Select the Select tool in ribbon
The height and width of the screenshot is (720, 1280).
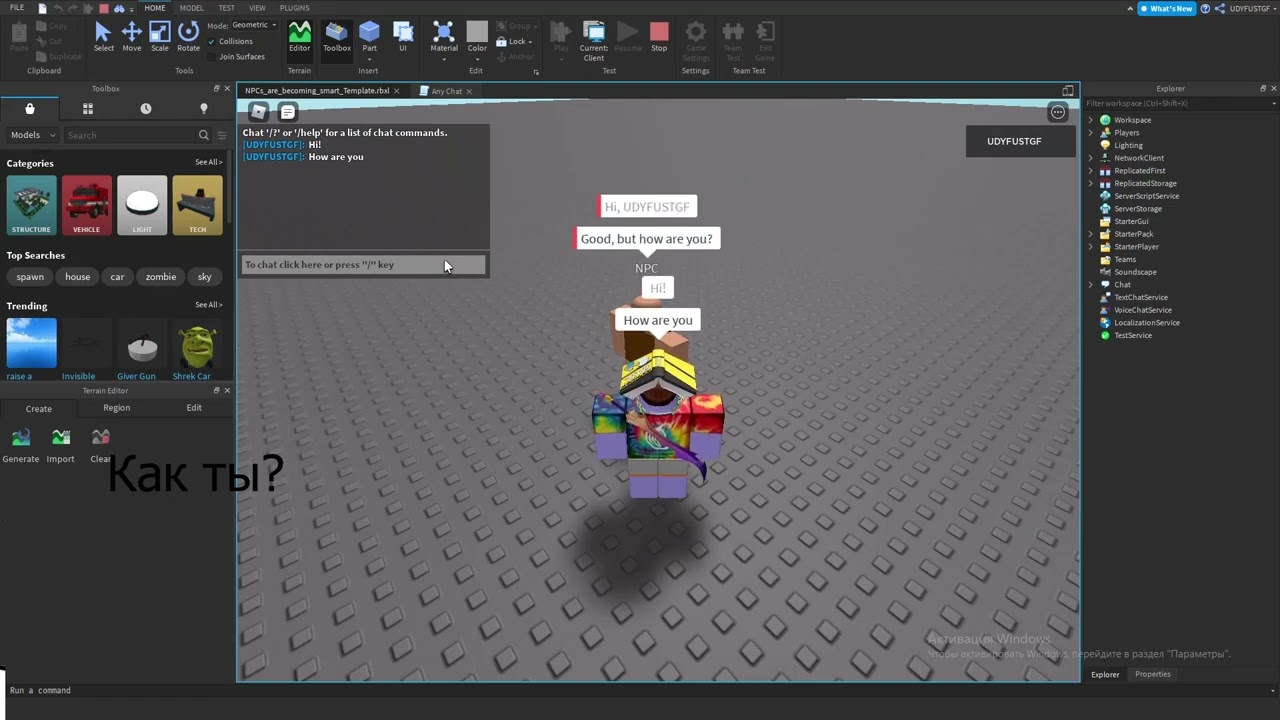(x=104, y=37)
